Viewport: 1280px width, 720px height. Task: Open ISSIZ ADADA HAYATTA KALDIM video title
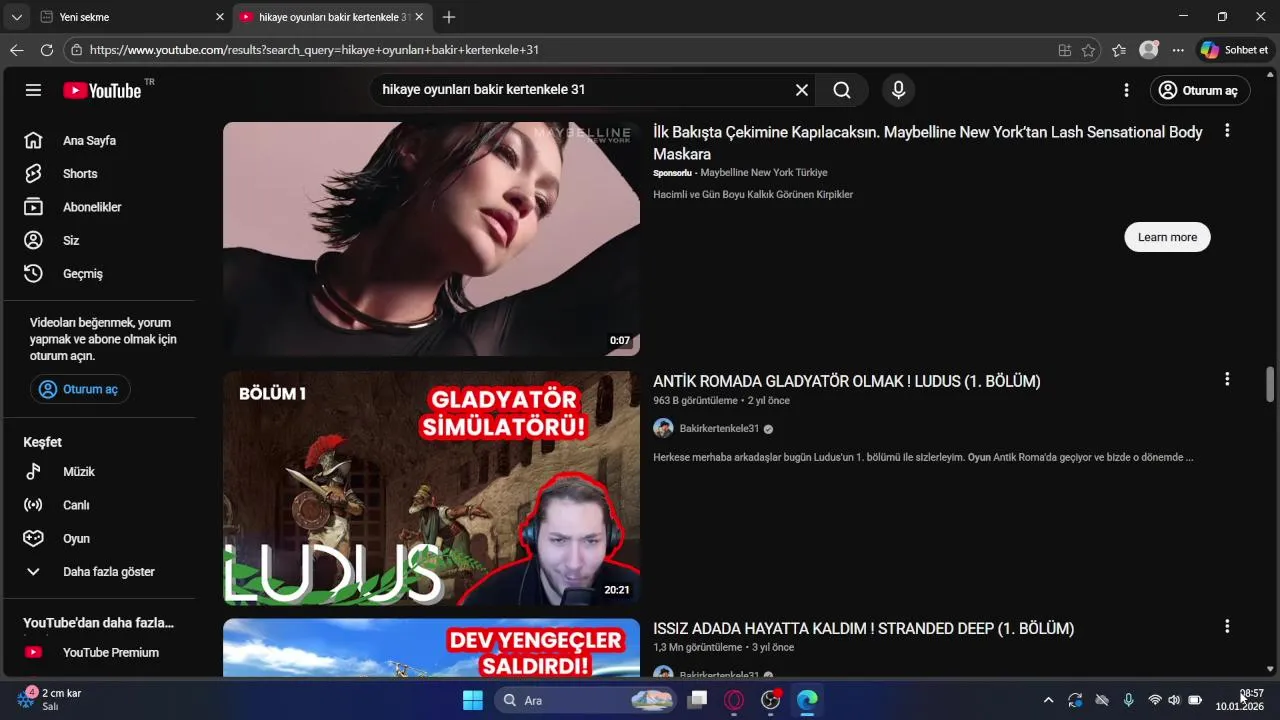tap(863, 629)
